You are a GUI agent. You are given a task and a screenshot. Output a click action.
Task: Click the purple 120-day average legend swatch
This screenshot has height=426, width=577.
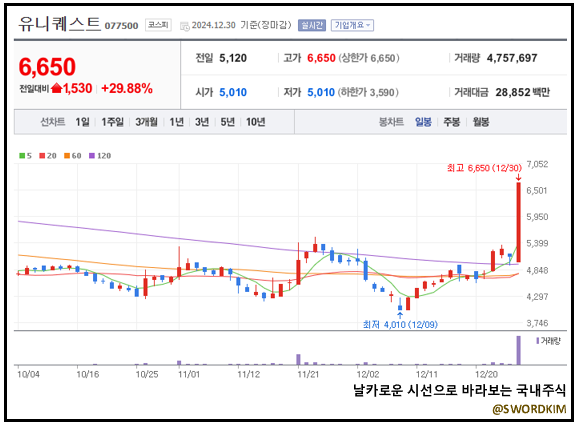(92, 156)
